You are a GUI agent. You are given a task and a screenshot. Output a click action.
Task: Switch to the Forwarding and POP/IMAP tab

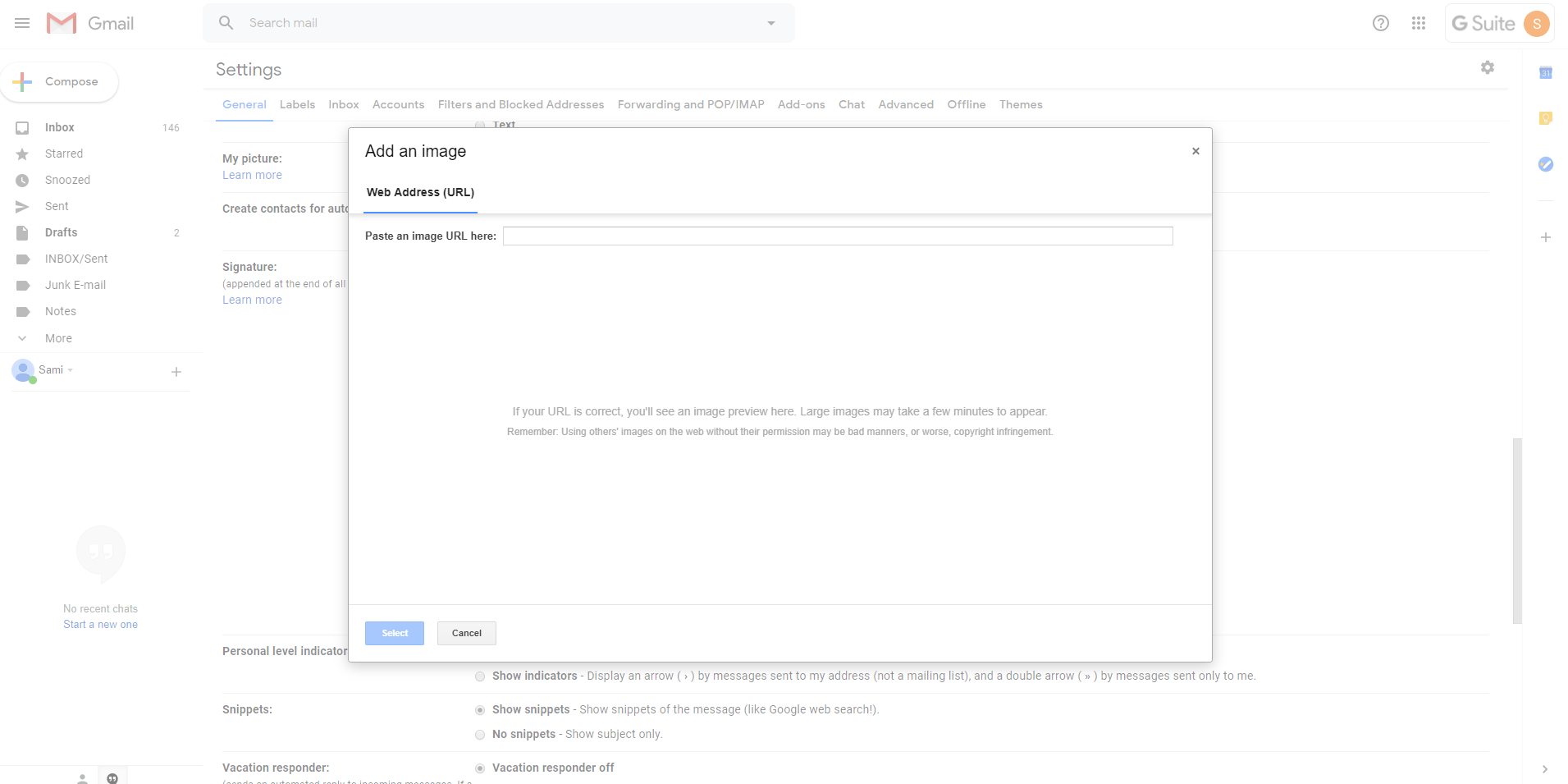[x=690, y=104]
